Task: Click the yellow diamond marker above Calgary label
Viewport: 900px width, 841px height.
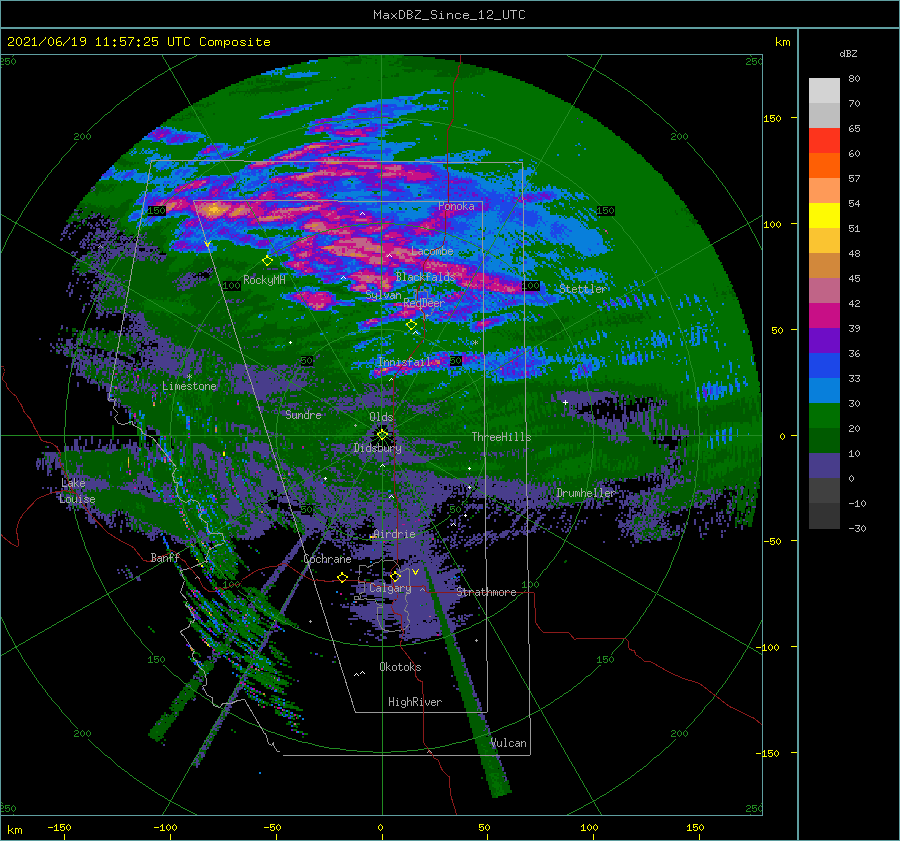Action: [x=395, y=576]
